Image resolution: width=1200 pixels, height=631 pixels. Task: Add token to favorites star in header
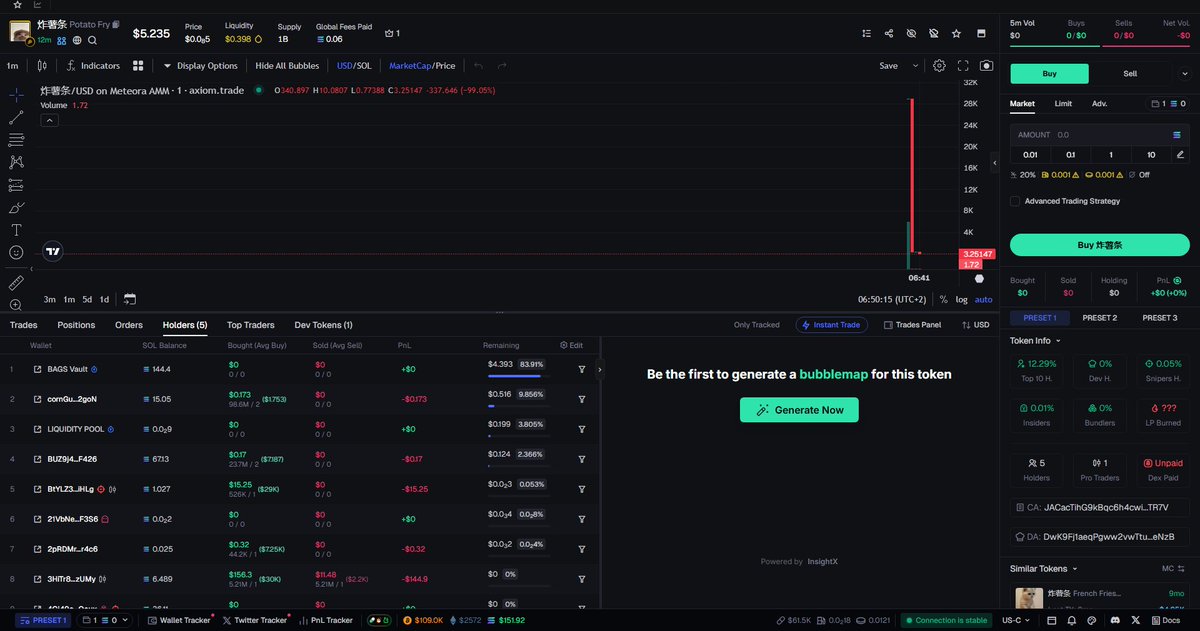click(957, 33)
